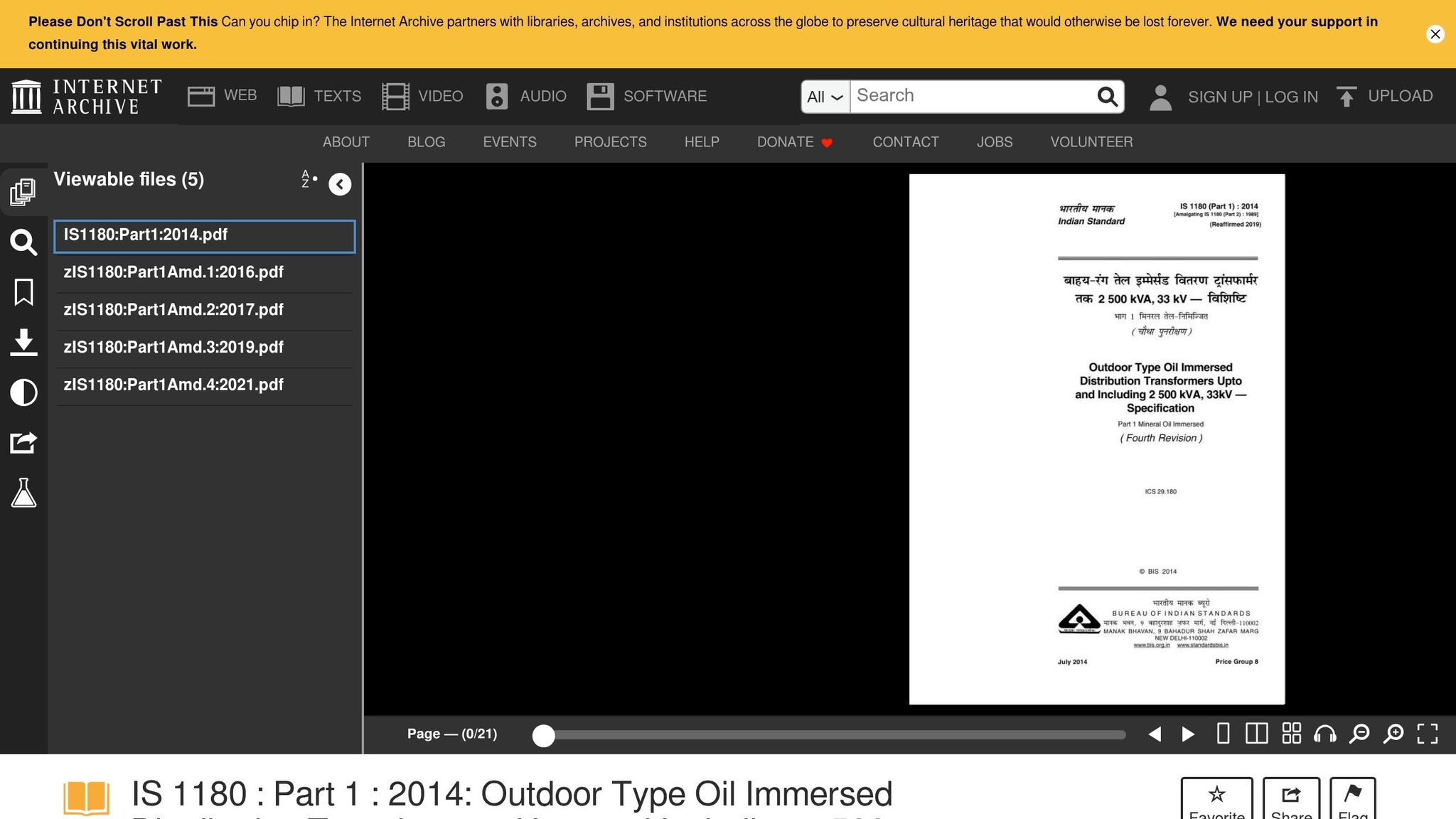1456x819 pixels.
Task: Switch to one-page view mode
Action: 1224,734
